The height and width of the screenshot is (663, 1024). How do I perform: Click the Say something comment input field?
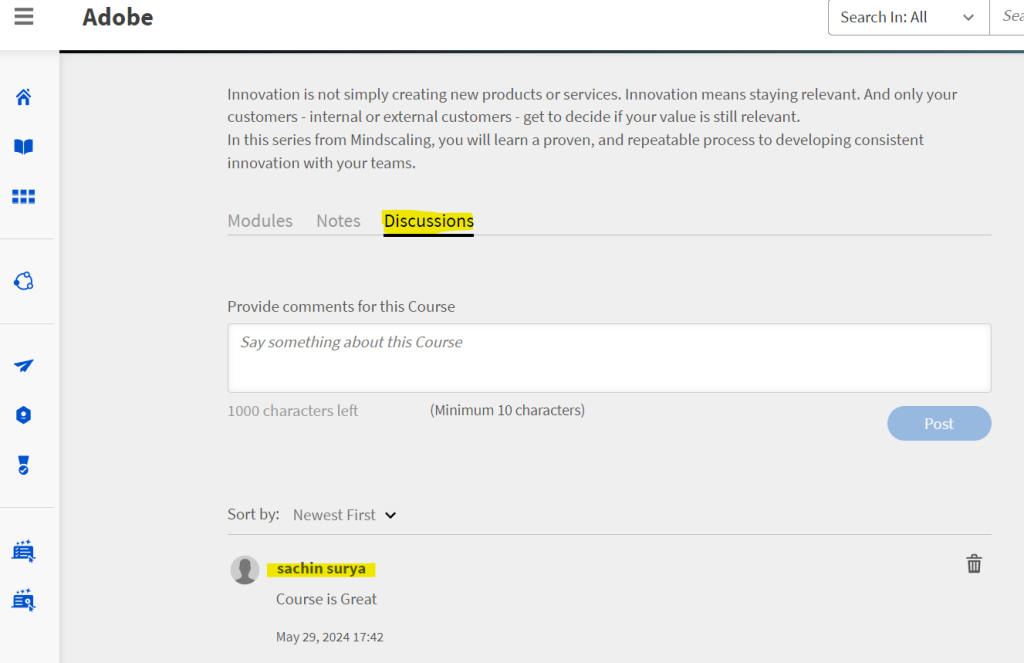tap(609, 357)
